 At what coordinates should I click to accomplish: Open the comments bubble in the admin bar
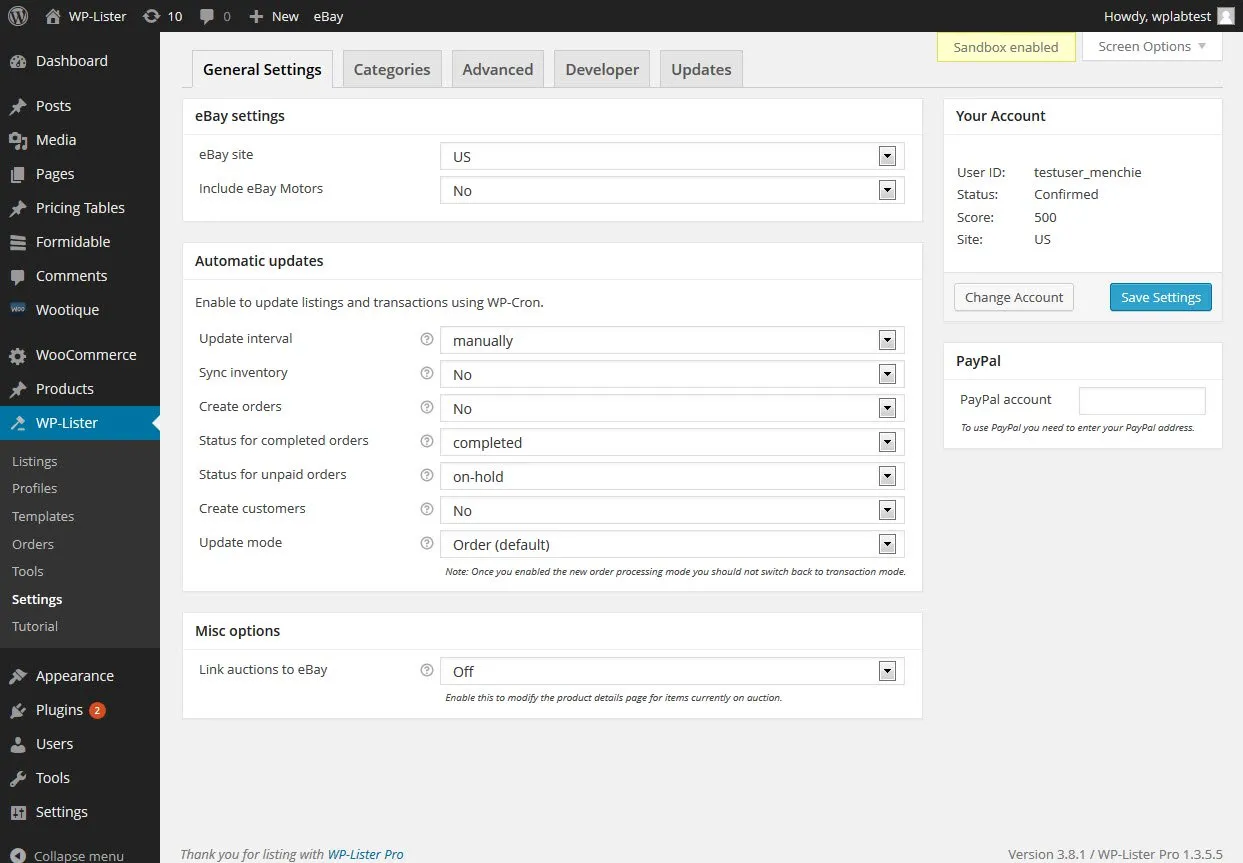[x=213, y=15]
